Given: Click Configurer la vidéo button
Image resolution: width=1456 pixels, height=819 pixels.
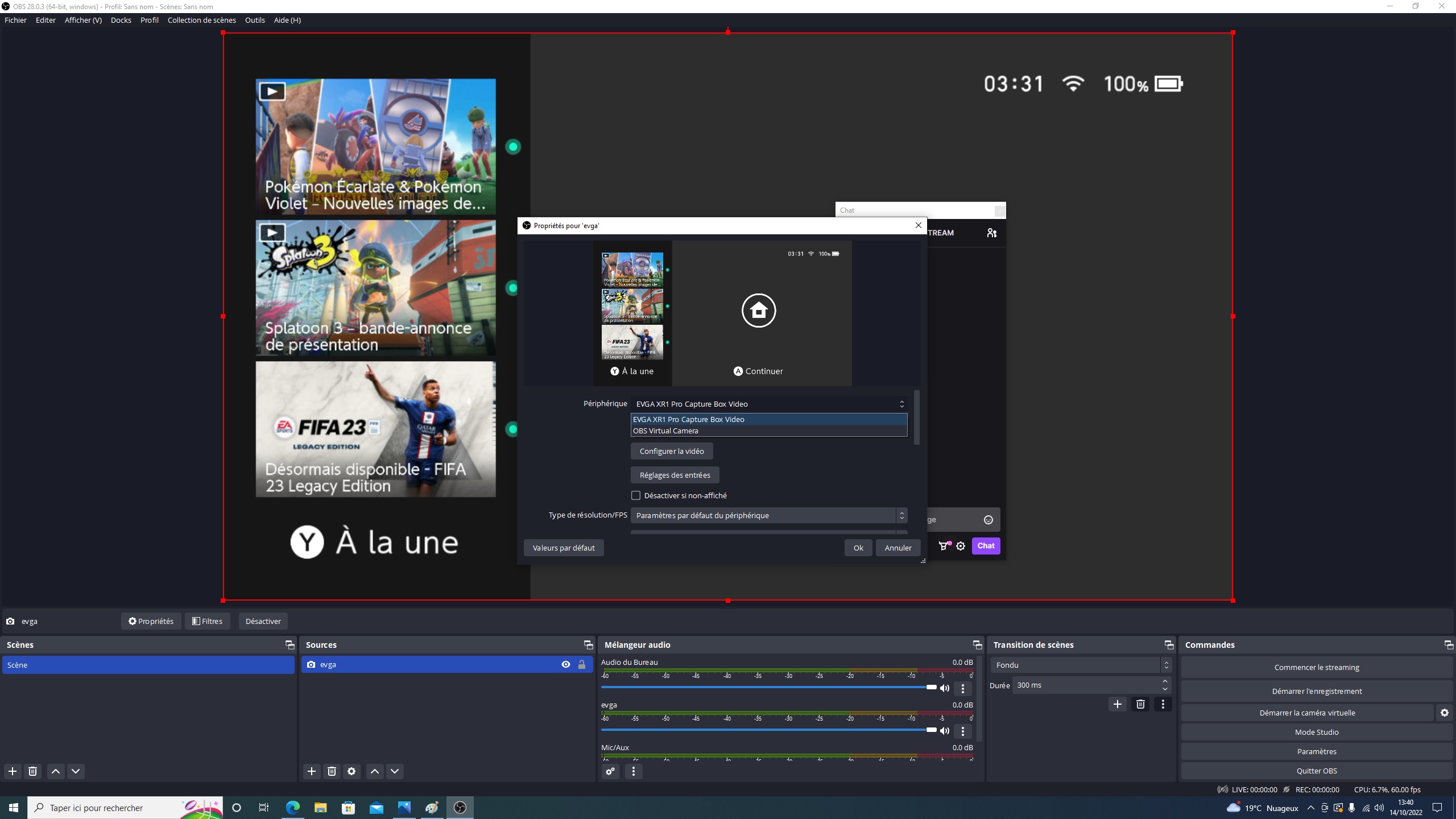Looking at the screenshot, I should click(672, 451).
